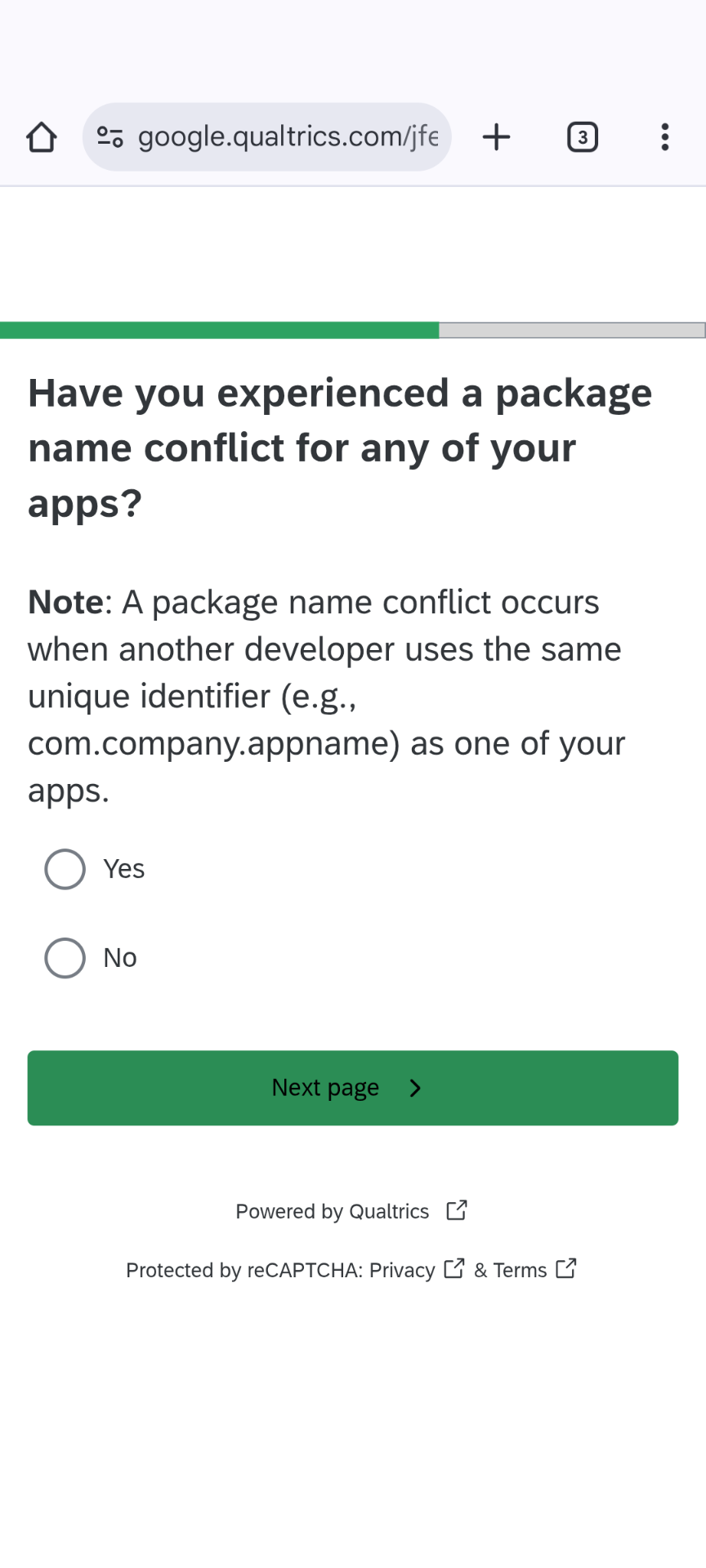Click the survey question heading text
This screenshot has width=706, height=1568.
pos(340,448)
